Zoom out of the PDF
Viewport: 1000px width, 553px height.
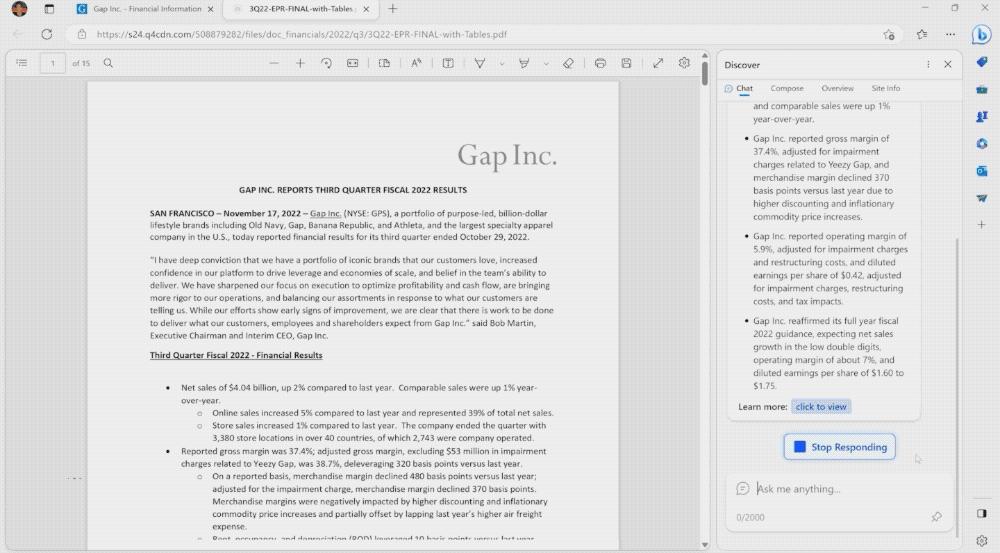pyautogui.click(x=274, y=63)
